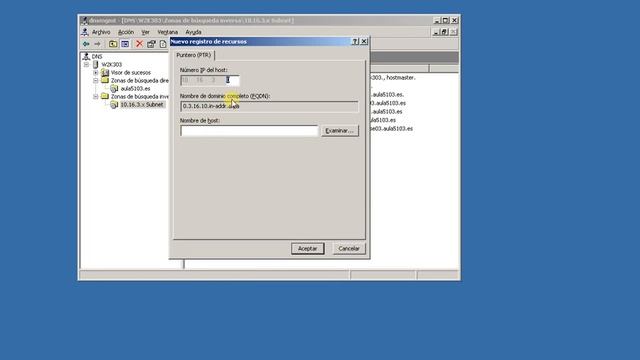Select the 10.16.3.x Subnet reverse zone

141,105
